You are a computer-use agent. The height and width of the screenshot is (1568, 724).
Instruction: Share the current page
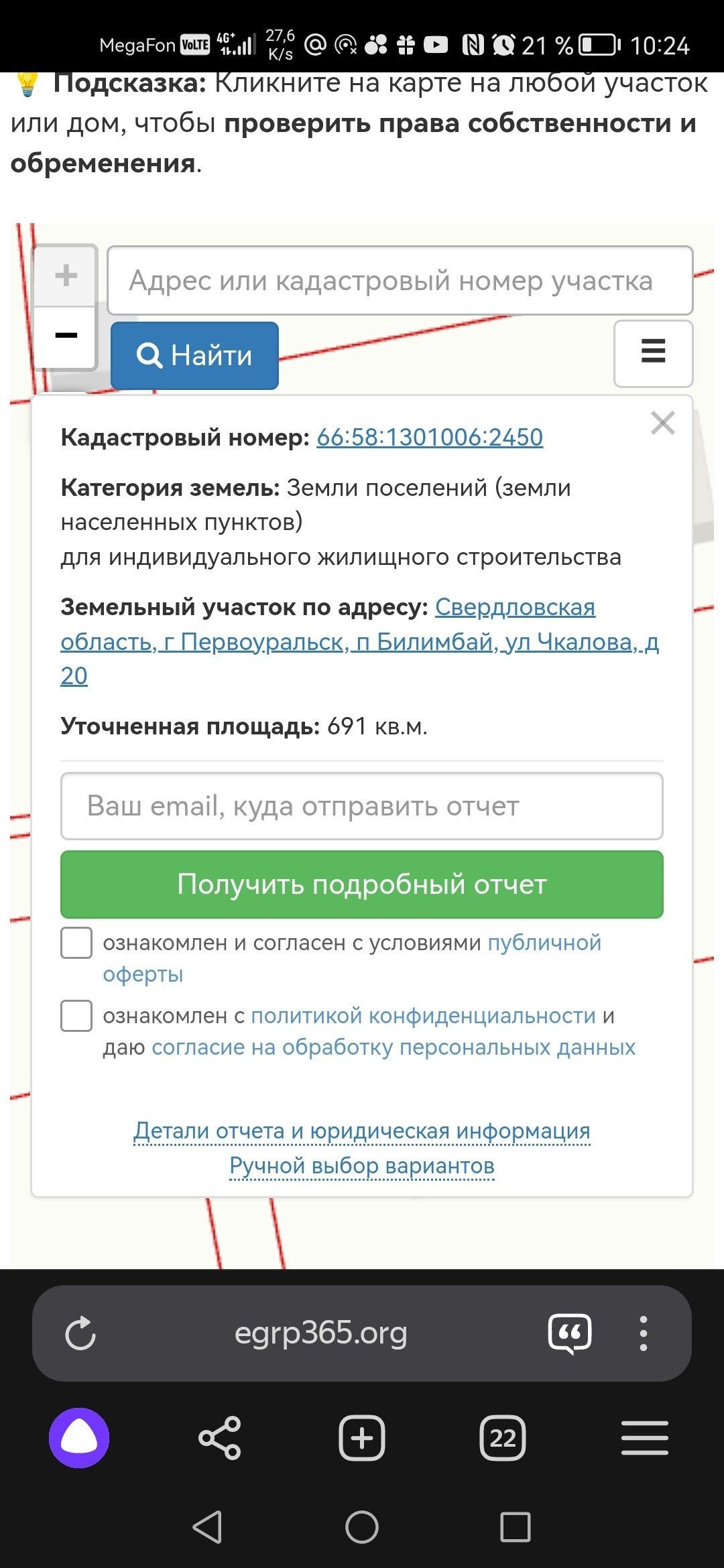point(220,1437)
